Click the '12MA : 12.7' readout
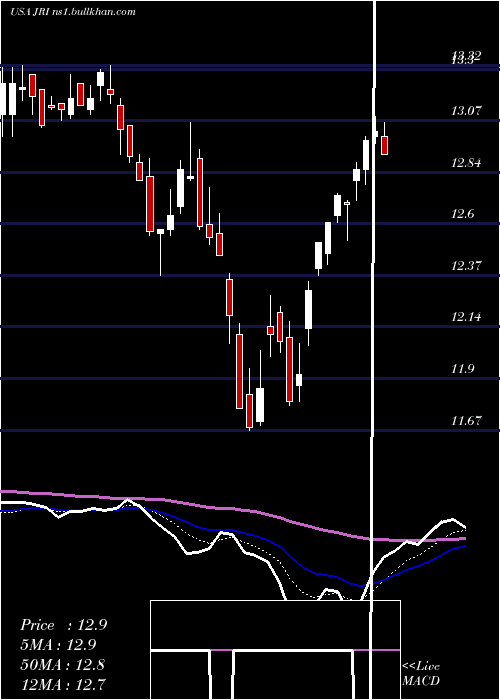 point(62,684)
